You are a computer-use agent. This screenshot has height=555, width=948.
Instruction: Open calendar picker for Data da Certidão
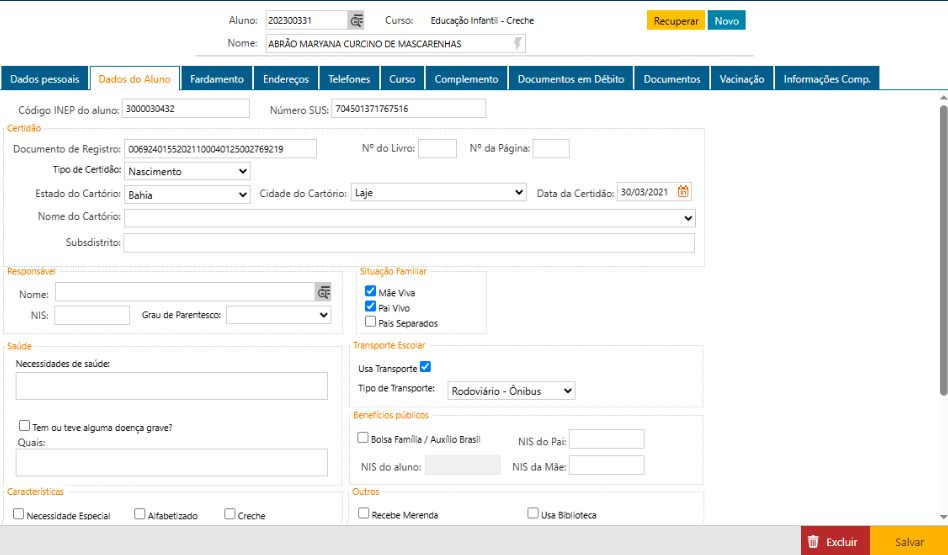[x=684, y=192]
